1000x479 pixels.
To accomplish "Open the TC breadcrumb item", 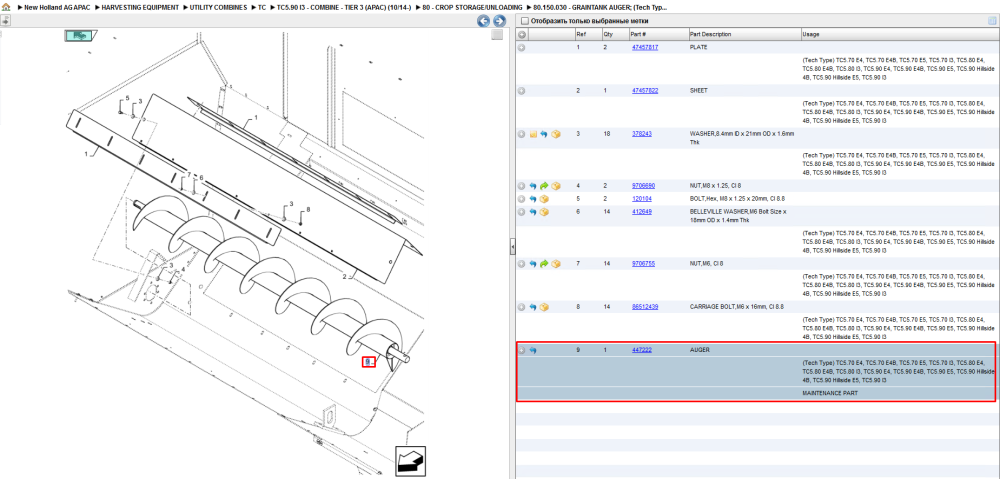I will click(262, 7).
